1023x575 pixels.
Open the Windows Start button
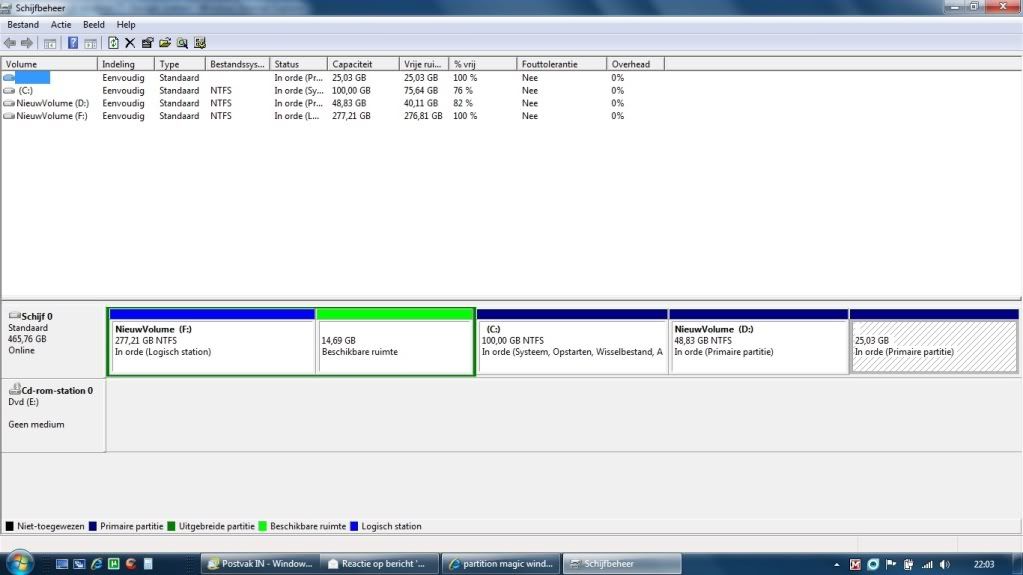(18, 563)
